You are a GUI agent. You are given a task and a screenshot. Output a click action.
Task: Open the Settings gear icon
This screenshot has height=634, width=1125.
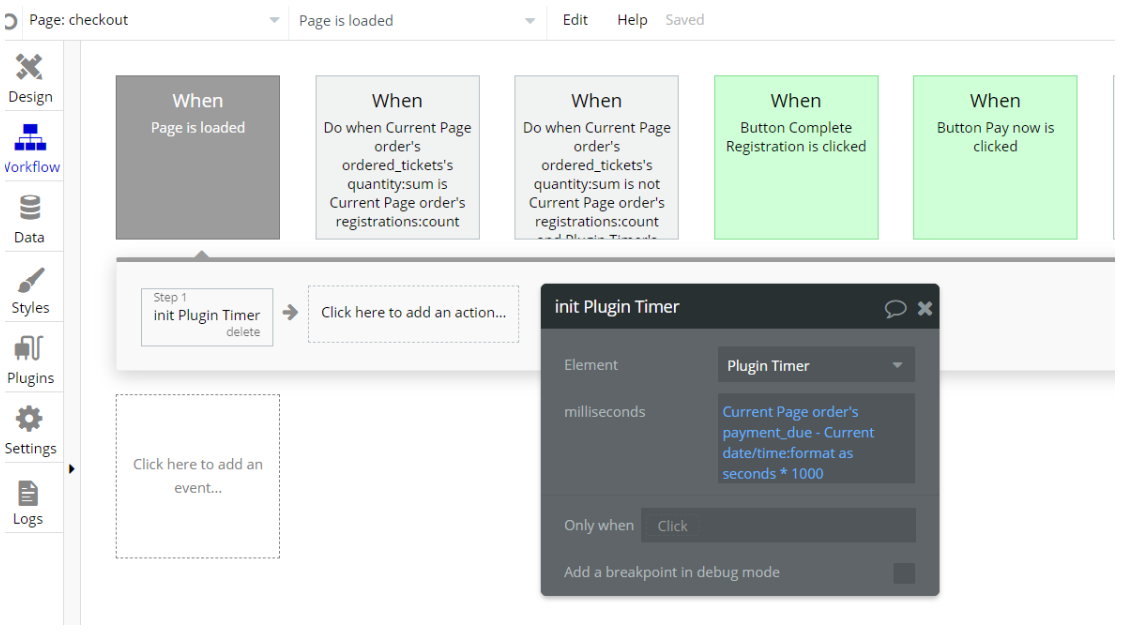(30, 420)
